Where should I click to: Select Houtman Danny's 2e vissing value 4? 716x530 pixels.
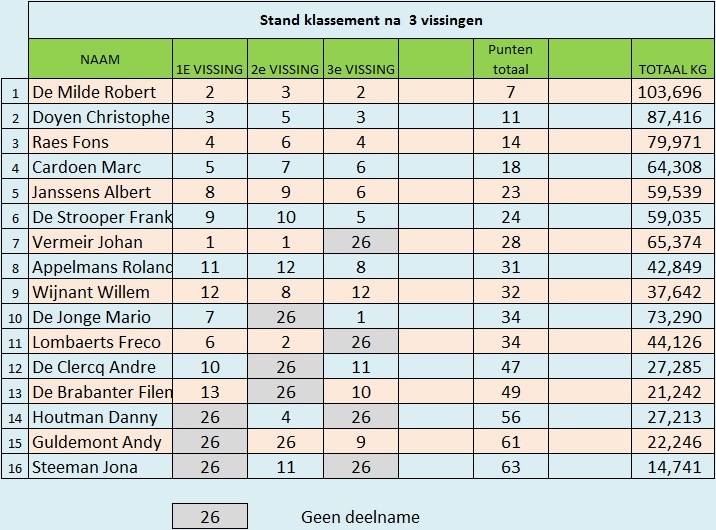pyautogui.click(x=285, y=417)
